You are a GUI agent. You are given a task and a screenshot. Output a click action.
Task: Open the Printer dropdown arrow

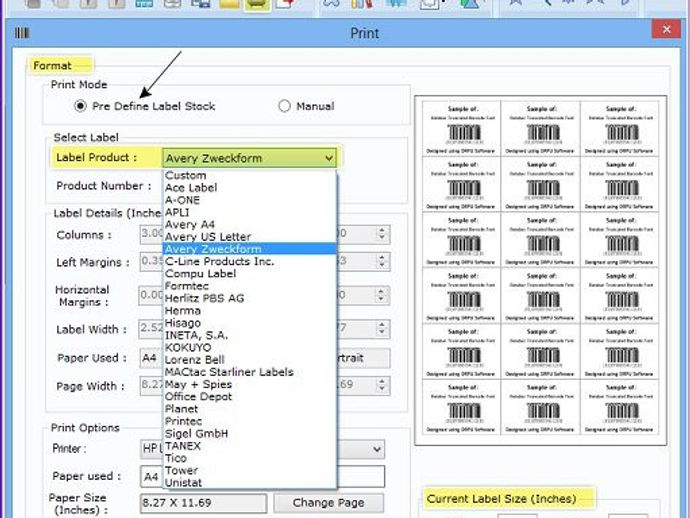coord(377,449)
